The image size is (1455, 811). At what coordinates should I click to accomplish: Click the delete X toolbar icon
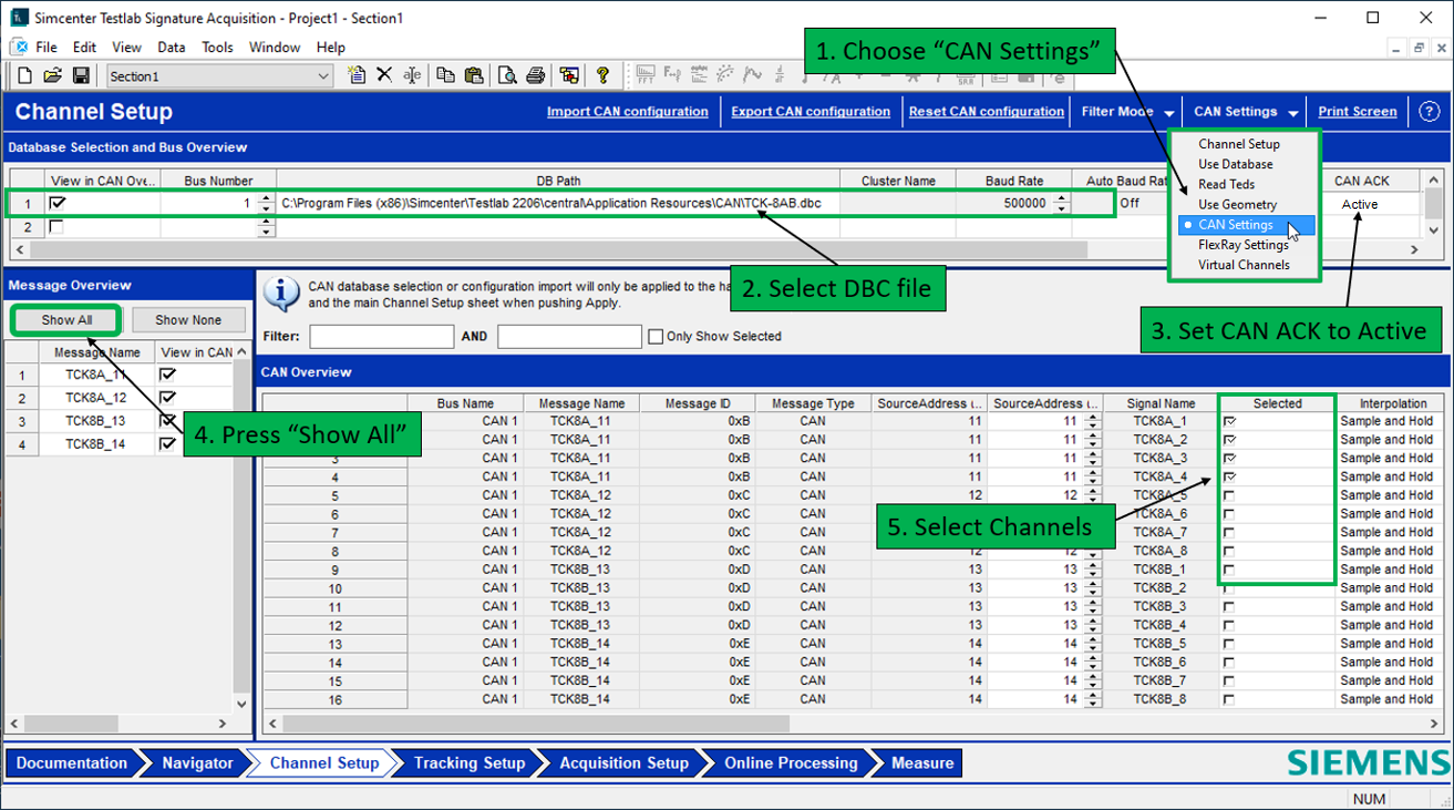pos(384,75)
